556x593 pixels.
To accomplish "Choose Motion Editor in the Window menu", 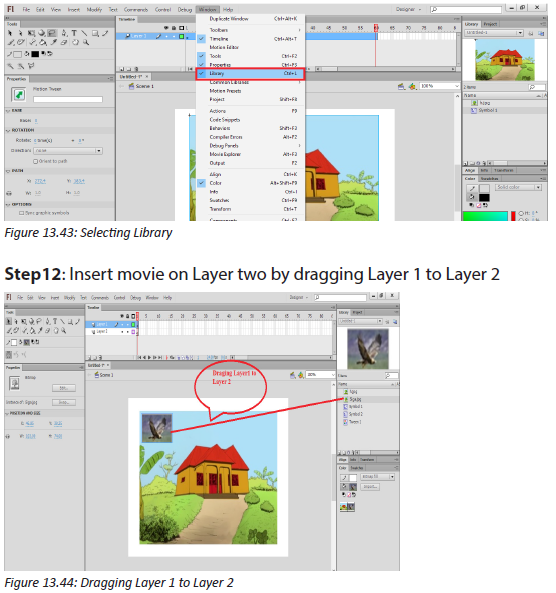I will [x=250, y=47].
